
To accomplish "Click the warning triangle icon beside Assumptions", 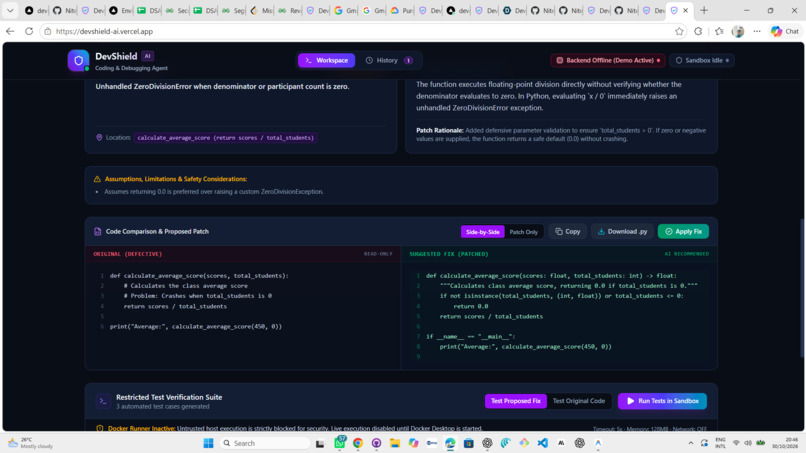I will coord(97,179).
